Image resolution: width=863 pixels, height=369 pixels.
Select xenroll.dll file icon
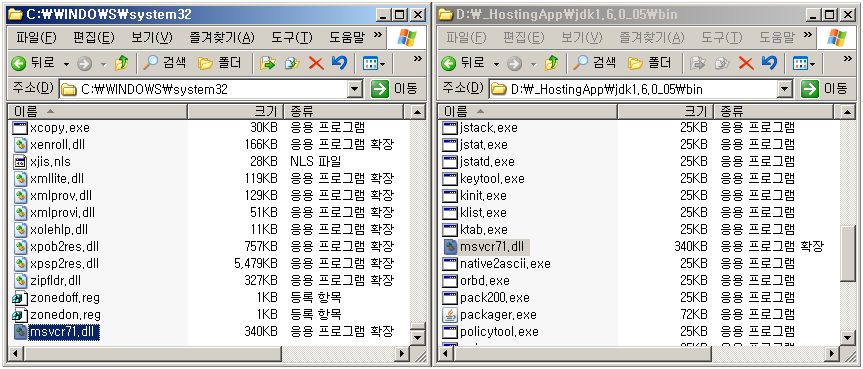(20, 145)
